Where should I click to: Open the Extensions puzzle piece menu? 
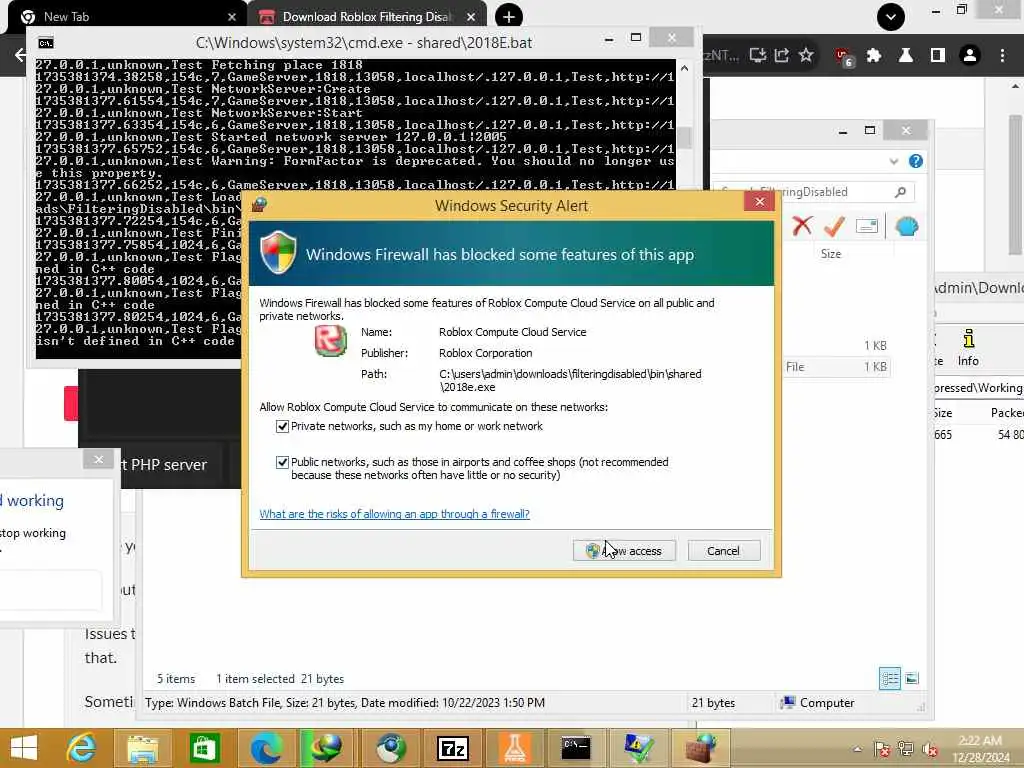point(874,56)
